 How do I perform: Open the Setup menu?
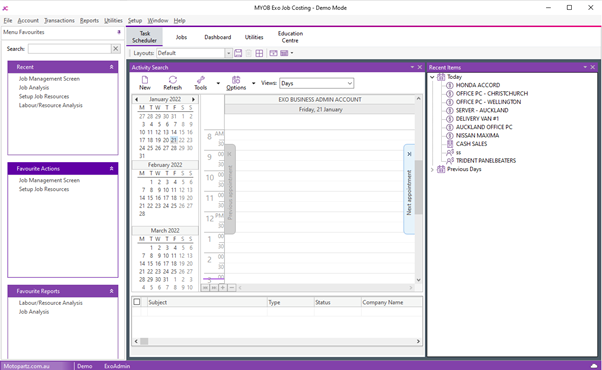coord(135,20)
